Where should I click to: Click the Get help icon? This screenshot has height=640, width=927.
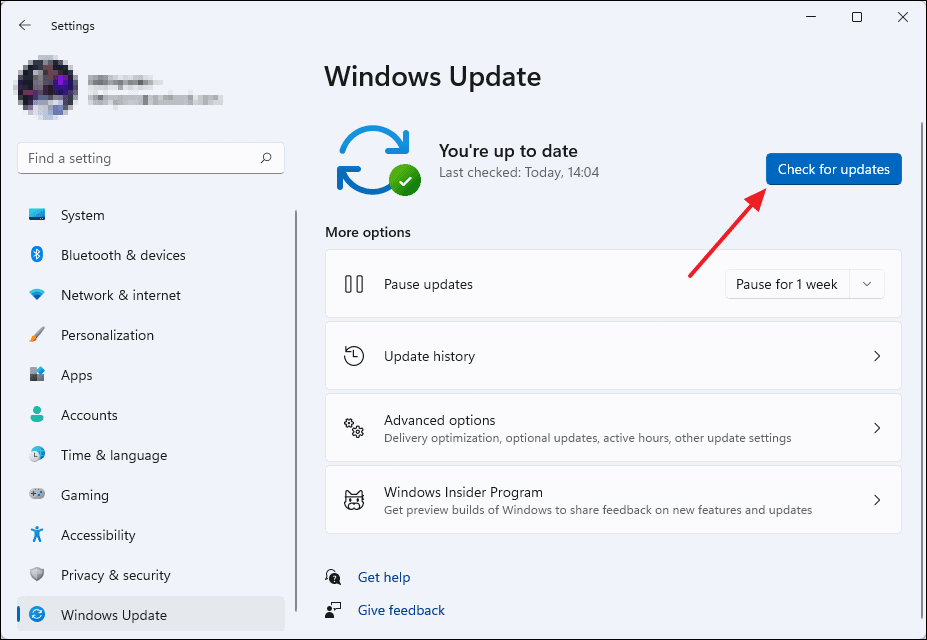(333, 577)
